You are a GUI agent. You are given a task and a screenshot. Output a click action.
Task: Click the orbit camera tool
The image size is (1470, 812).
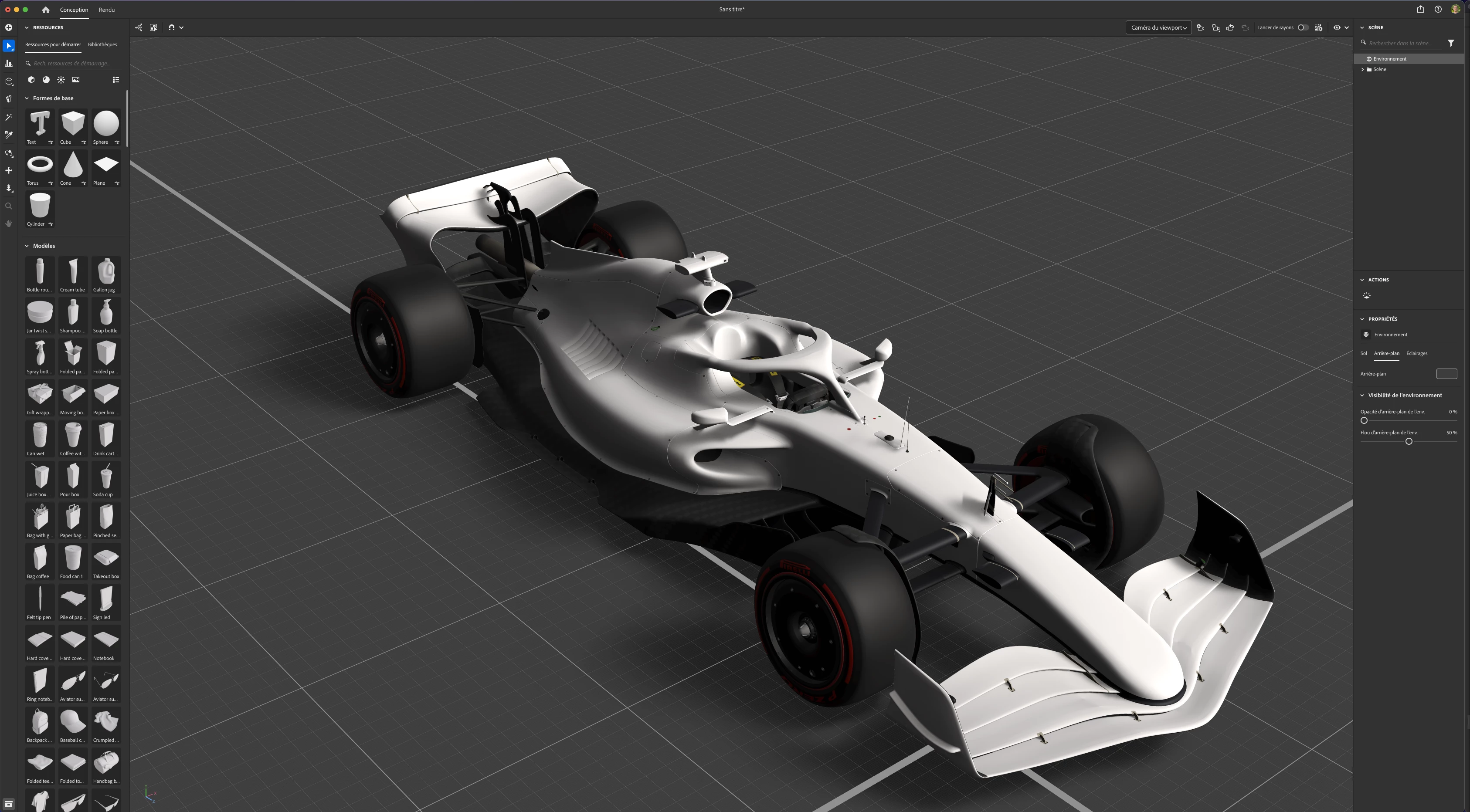tap(9, 153)
